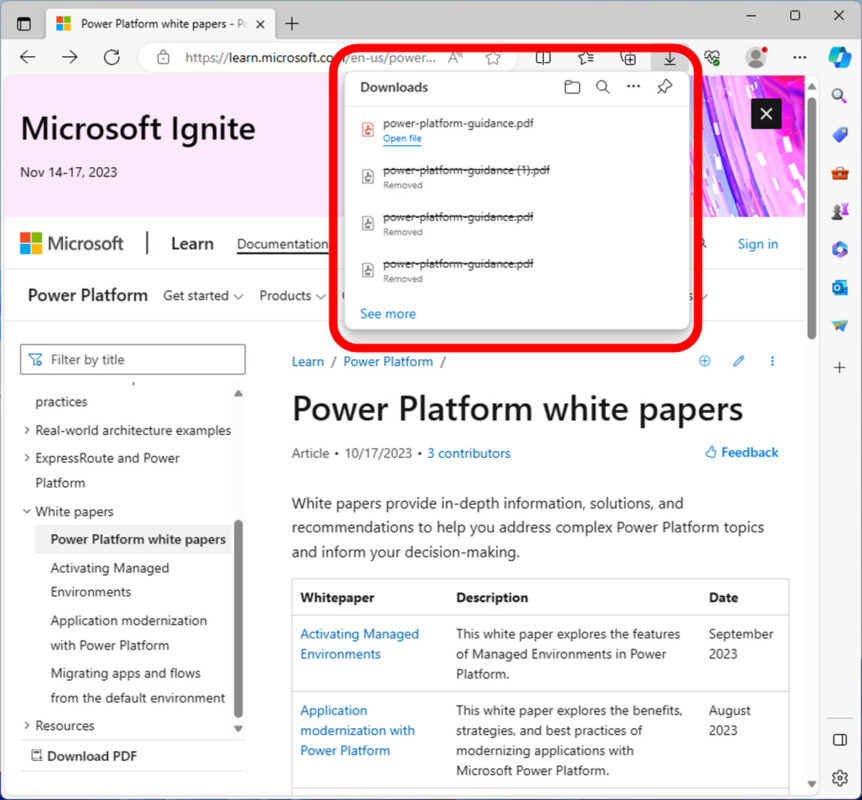Launch Microsoft 365 from the sidebar
862x800 pixels.
point(839,248)
